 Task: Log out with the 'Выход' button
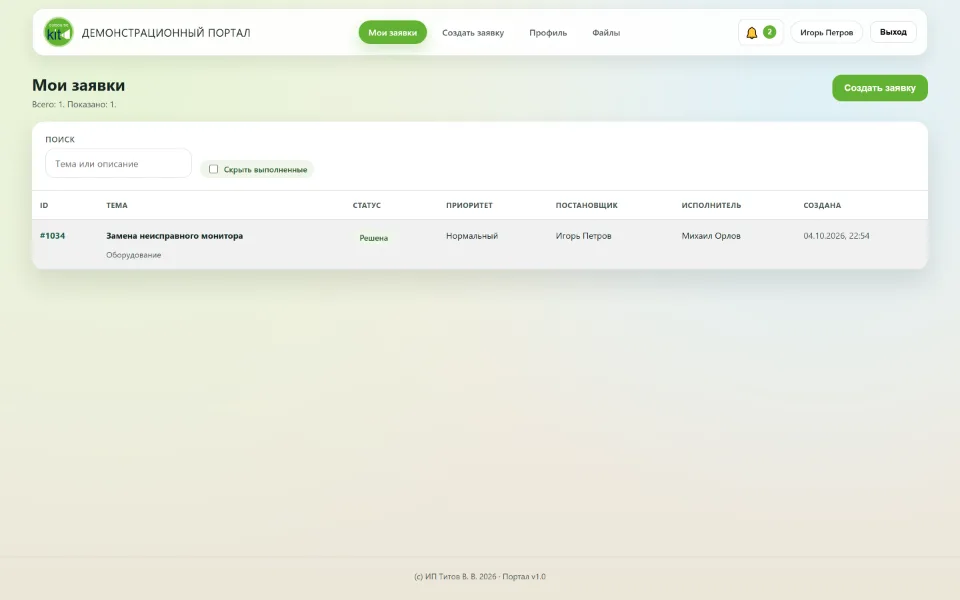point(893,32)
